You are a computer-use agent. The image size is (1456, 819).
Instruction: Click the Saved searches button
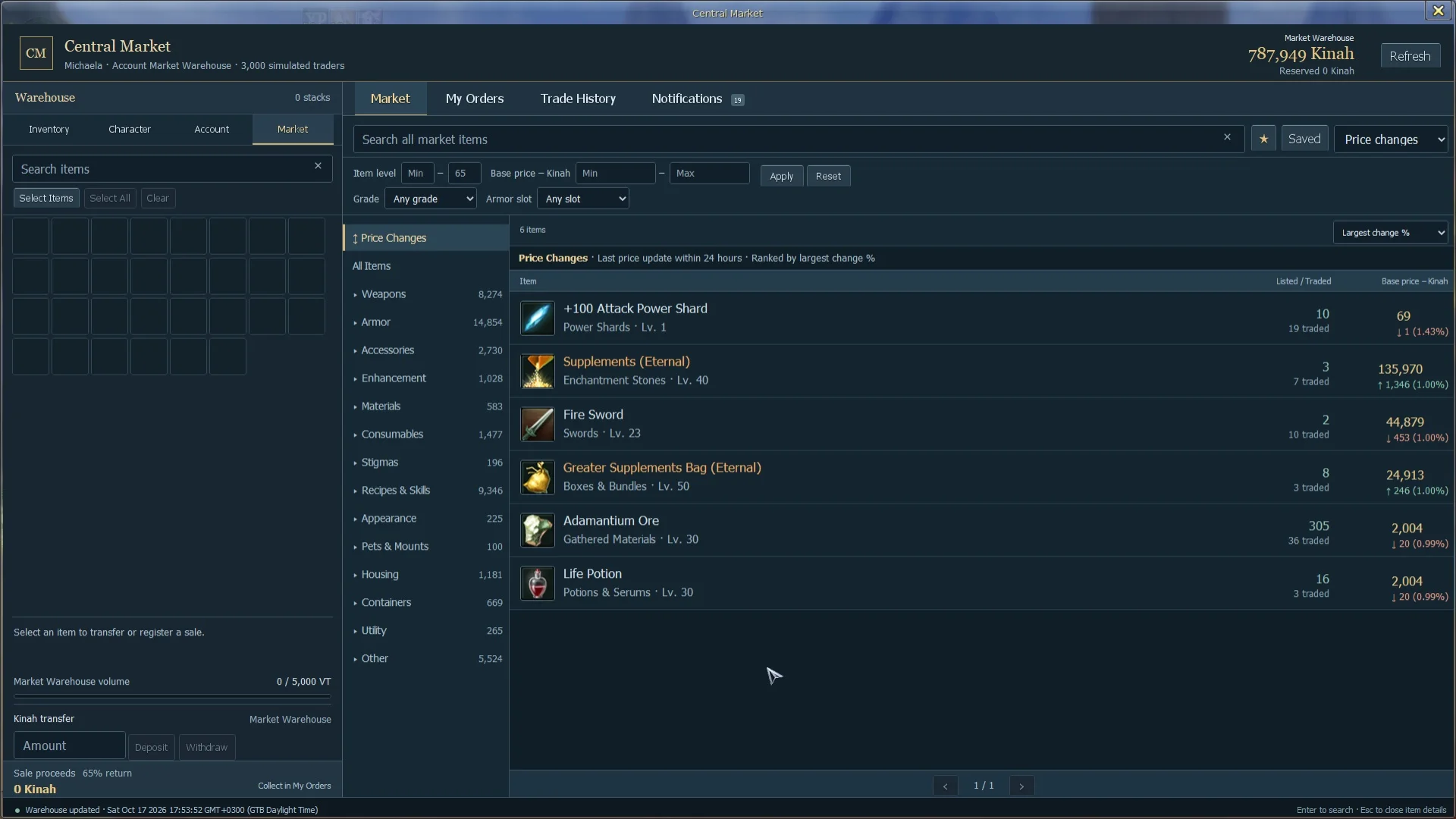click(x=1304, y=139)
